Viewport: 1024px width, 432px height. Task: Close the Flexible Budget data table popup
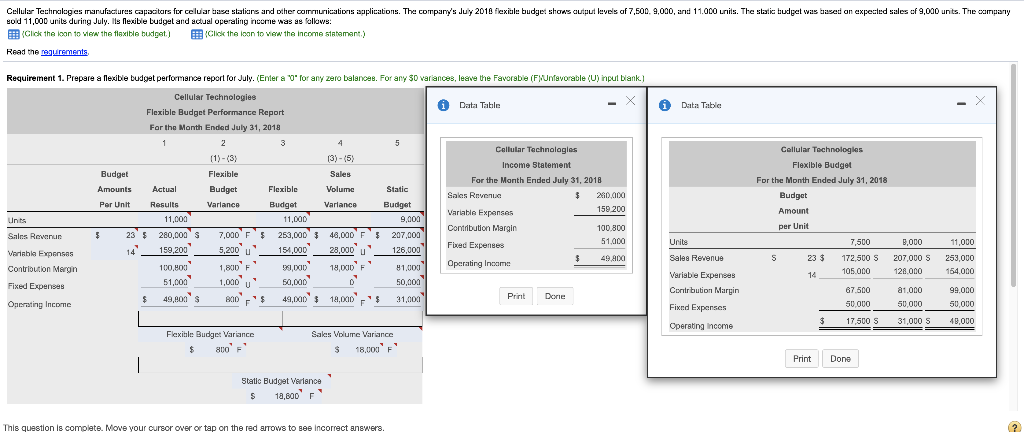(980, 100)
